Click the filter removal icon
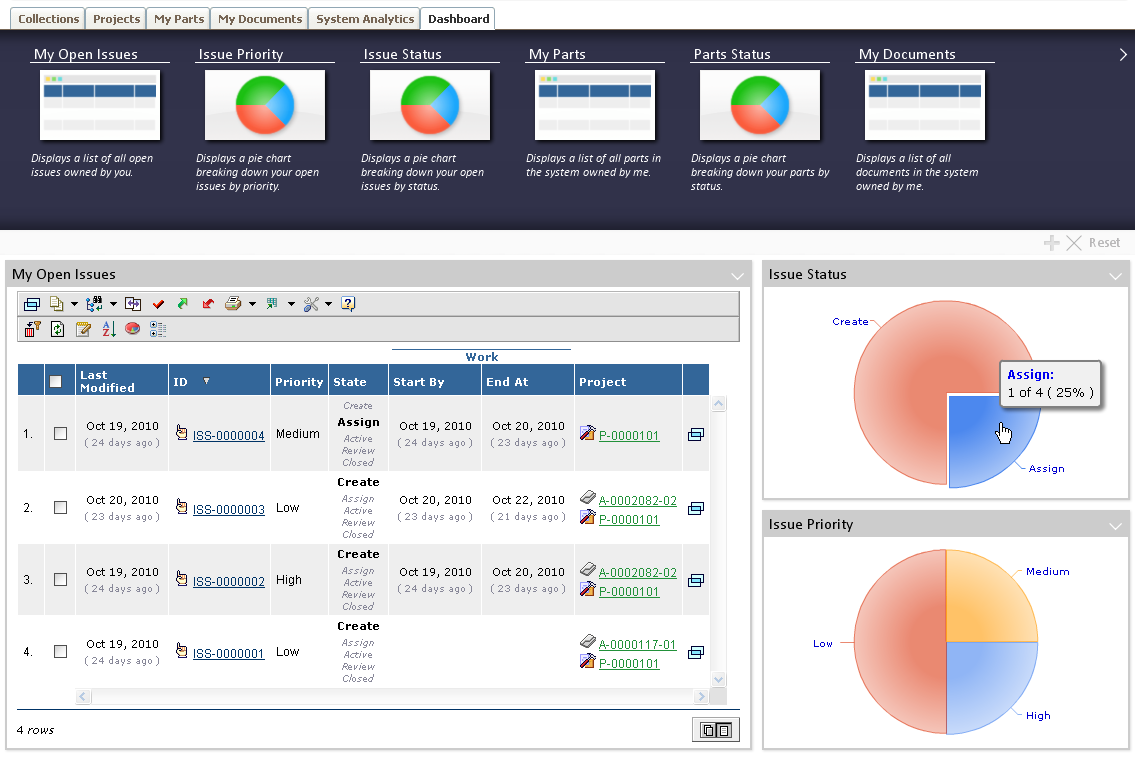1135x769 pixels. click(32, 329)
